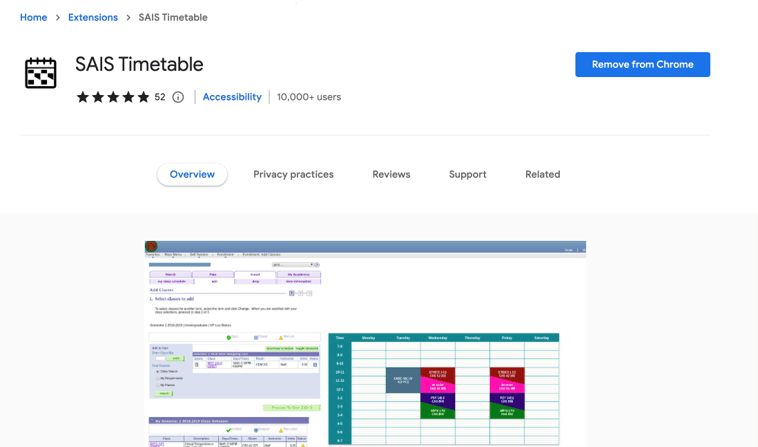Open the Related tab

(543, 174)
